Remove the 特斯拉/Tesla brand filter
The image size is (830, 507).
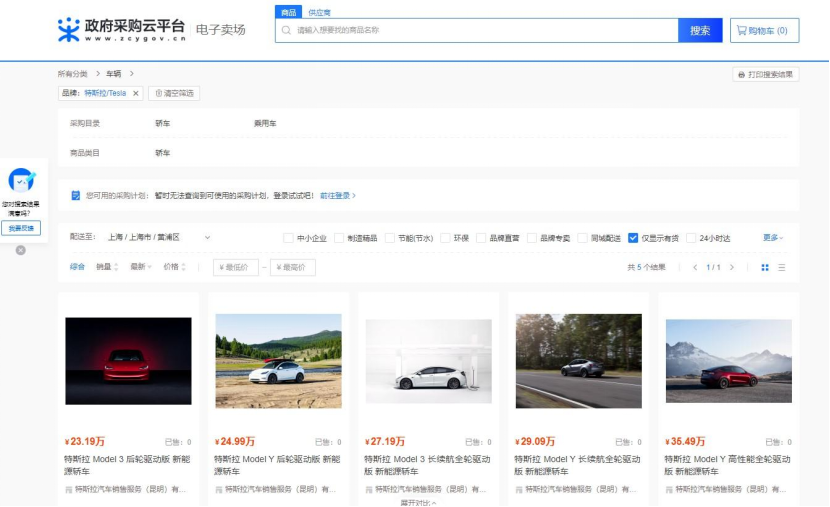(136, 93)
